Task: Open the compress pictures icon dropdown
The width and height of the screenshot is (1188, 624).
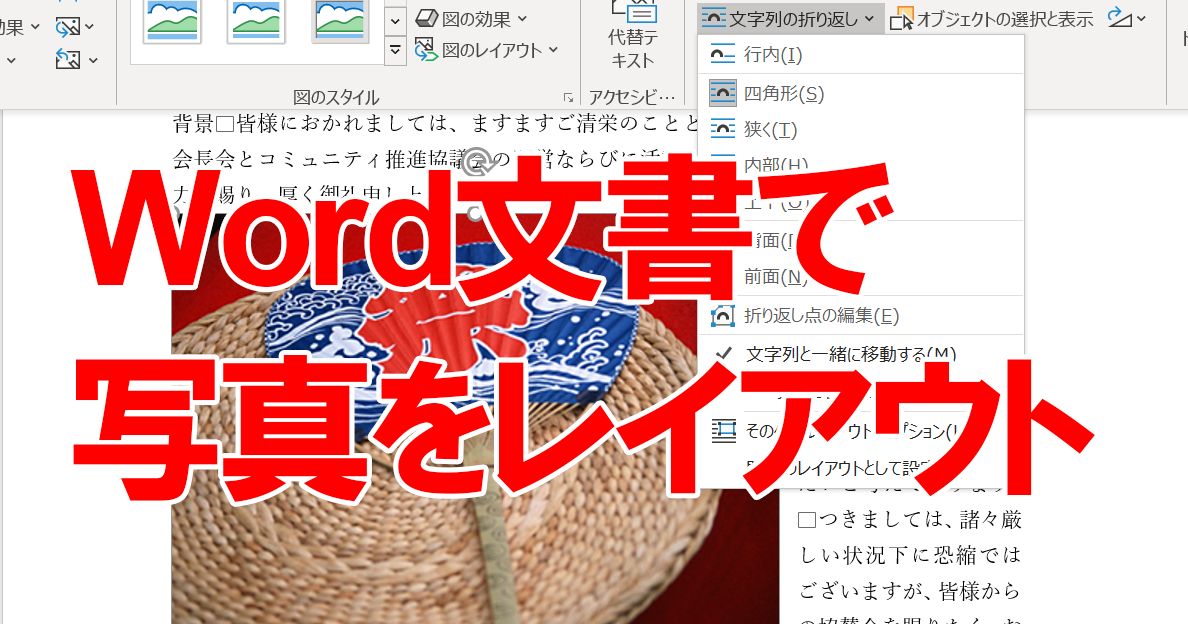Action: tap(74, 28)
